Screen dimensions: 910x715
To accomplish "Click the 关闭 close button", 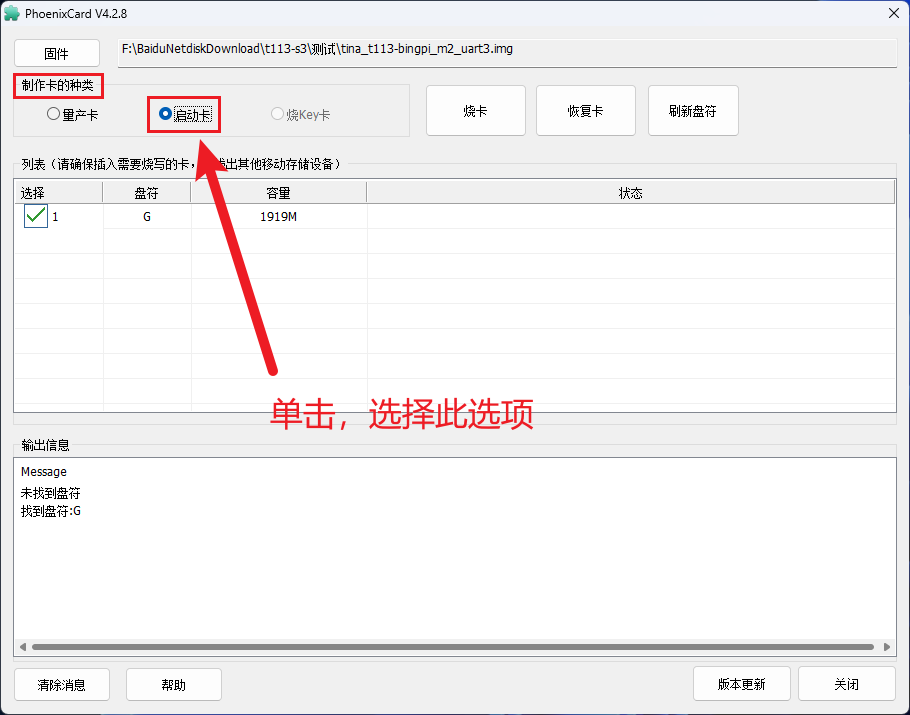I will click(847, 684).
